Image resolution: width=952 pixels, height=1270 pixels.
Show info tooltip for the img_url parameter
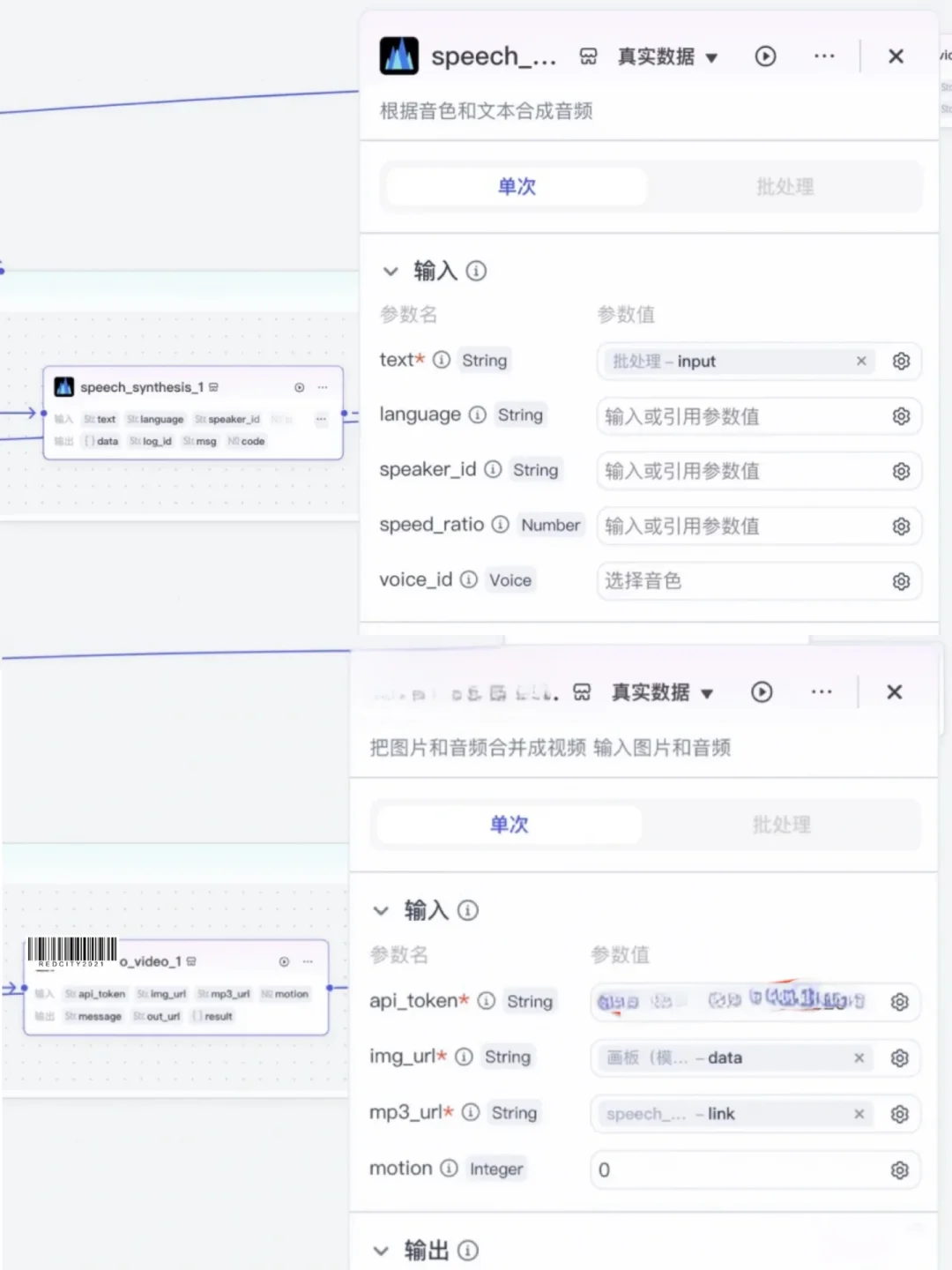click(464, 1056)
